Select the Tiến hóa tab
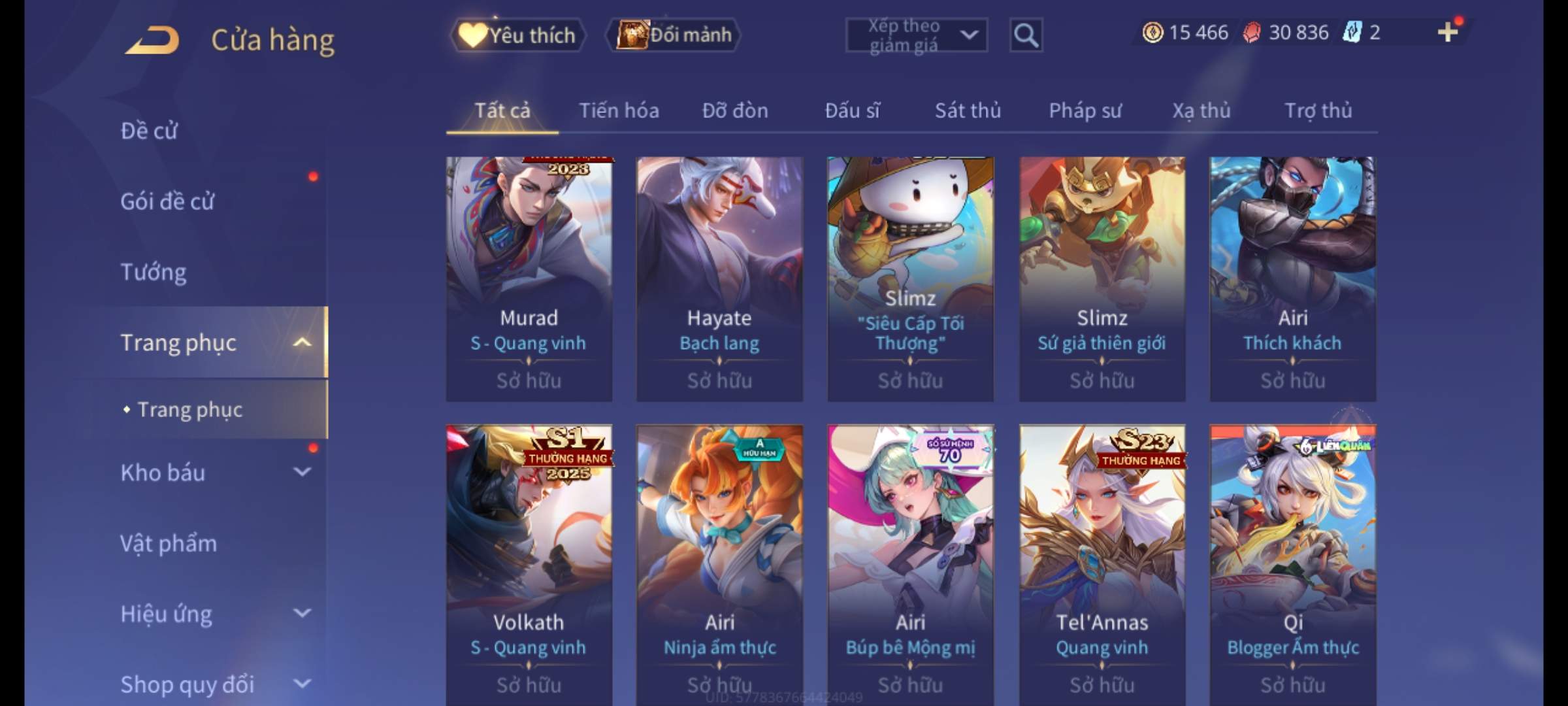This screenshot has width=1568, height=706. tap(619, 110)
